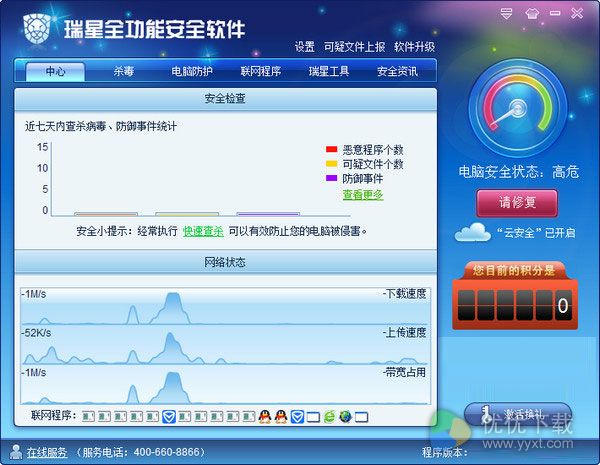Image resolution: width=600 pixels, height=465 pixels.
Task: Click the 带宽占用 graph label
Action: [406, 372]
